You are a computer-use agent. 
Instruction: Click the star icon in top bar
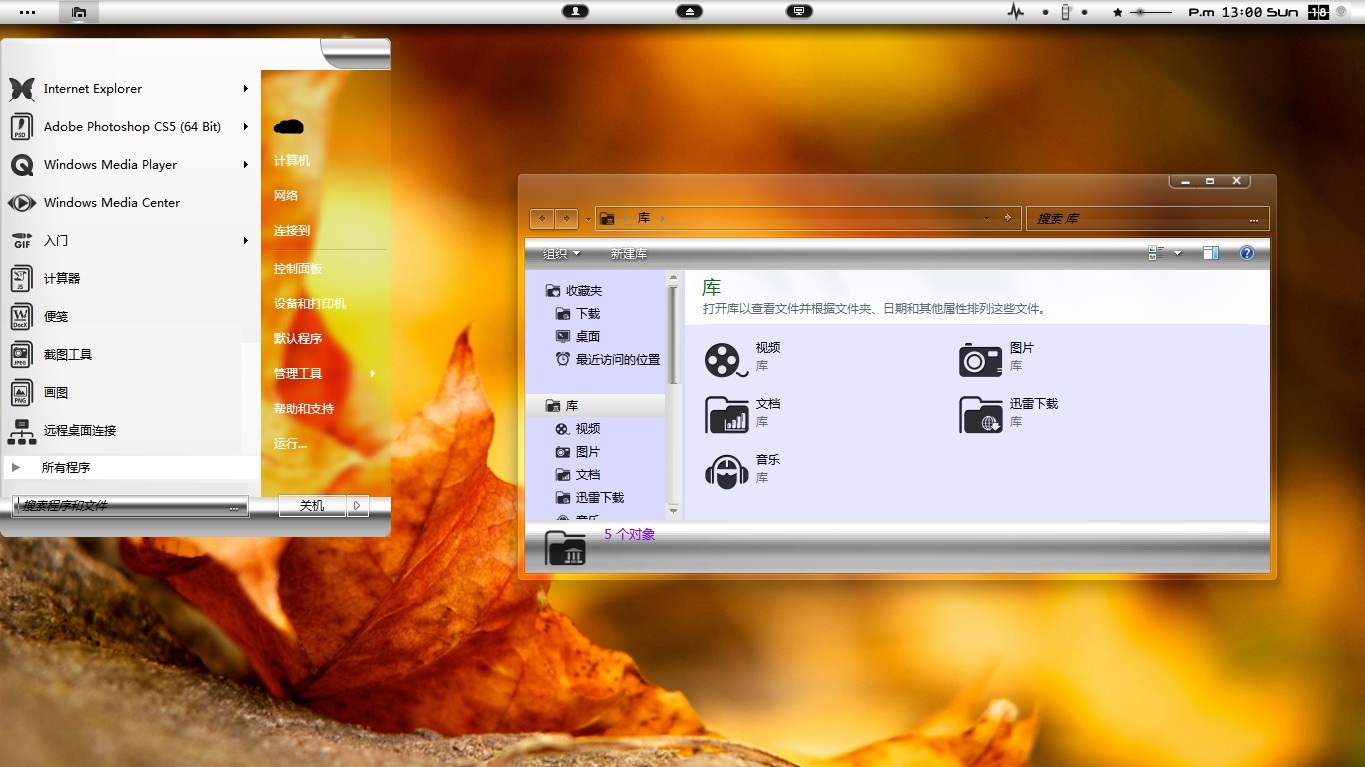1117,13
